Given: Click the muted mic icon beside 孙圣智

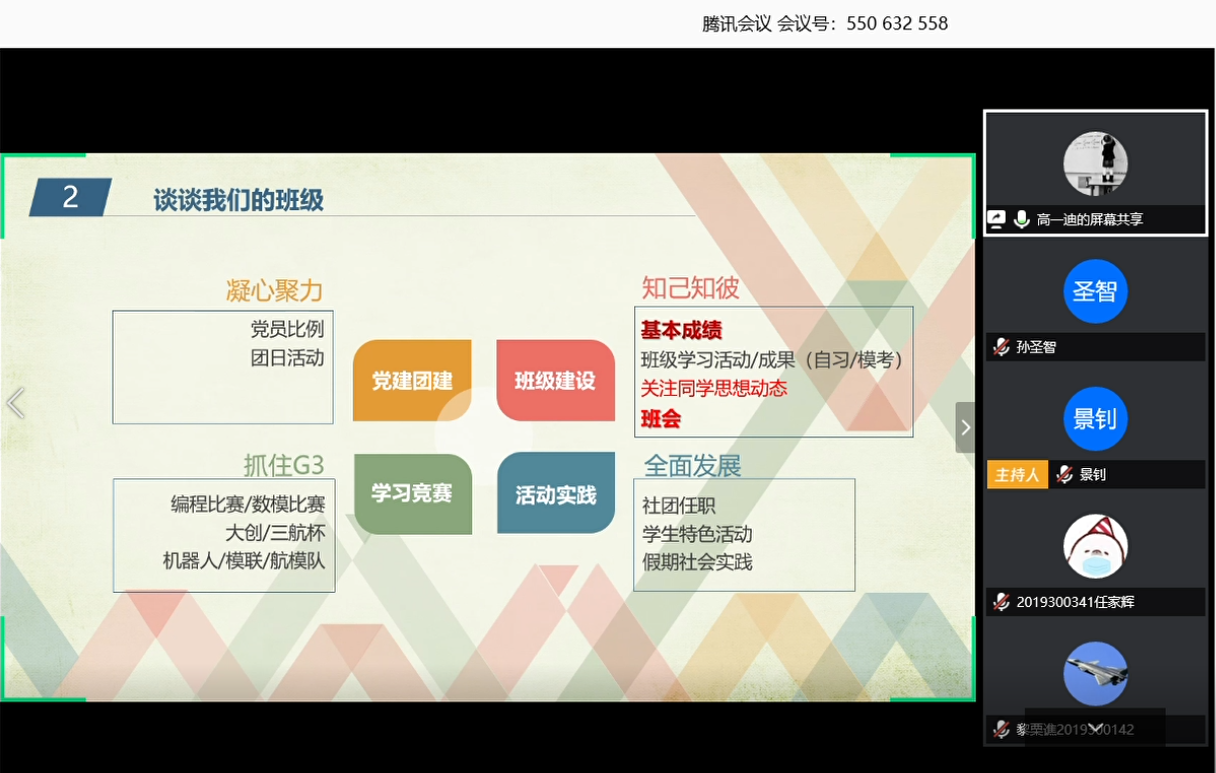Looking at the screenshot, I should [1000, 347].
